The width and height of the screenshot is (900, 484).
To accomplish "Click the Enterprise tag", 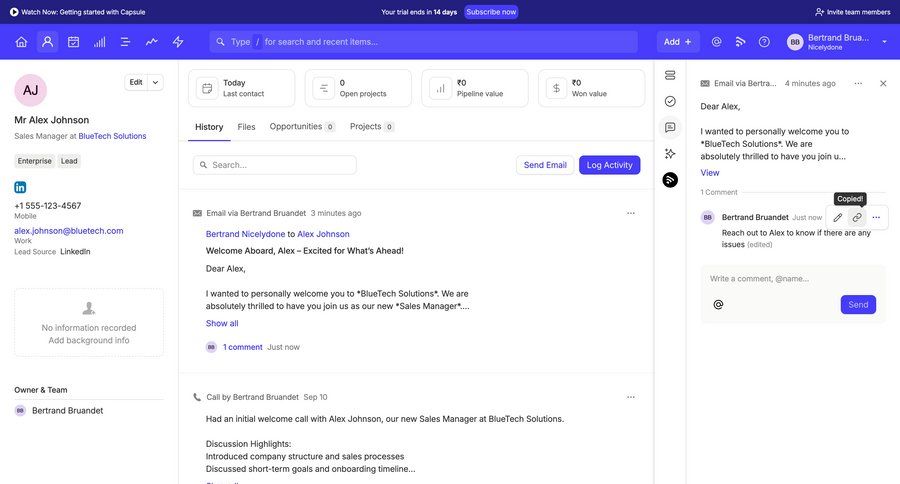I will pyautogui.click(x=34, y=161).
